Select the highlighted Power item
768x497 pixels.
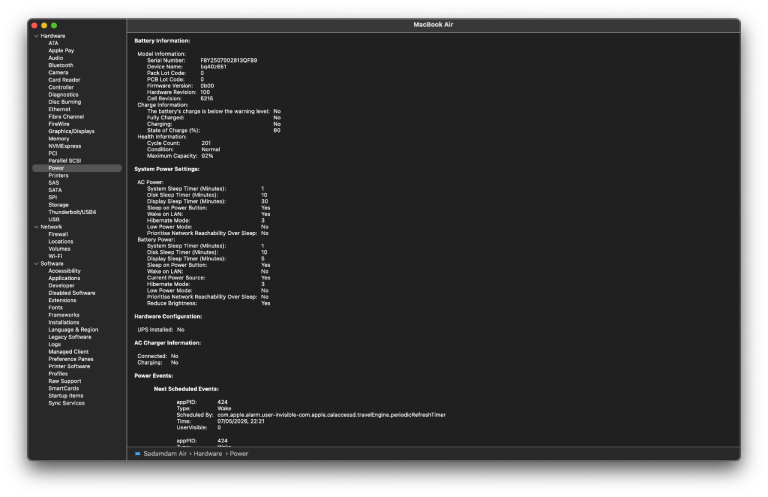point(77,168)
